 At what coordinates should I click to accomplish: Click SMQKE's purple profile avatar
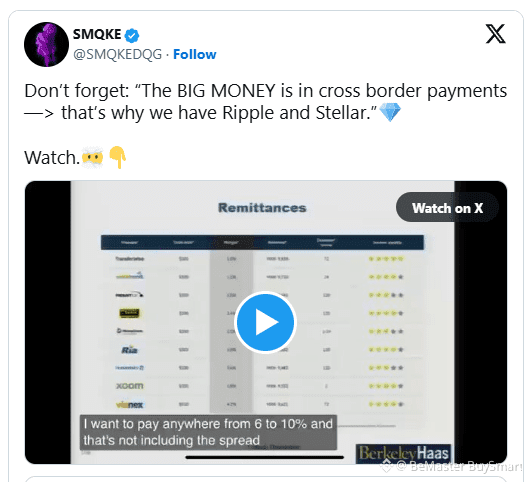[47, 45]
